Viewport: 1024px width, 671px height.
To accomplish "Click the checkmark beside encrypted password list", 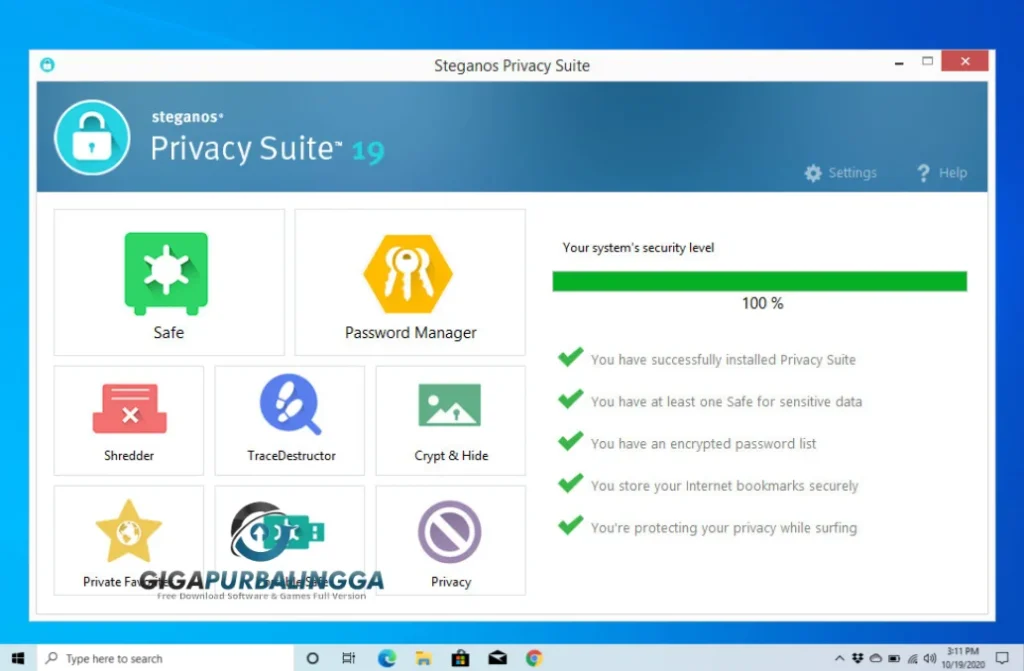I will pos(570,441).
